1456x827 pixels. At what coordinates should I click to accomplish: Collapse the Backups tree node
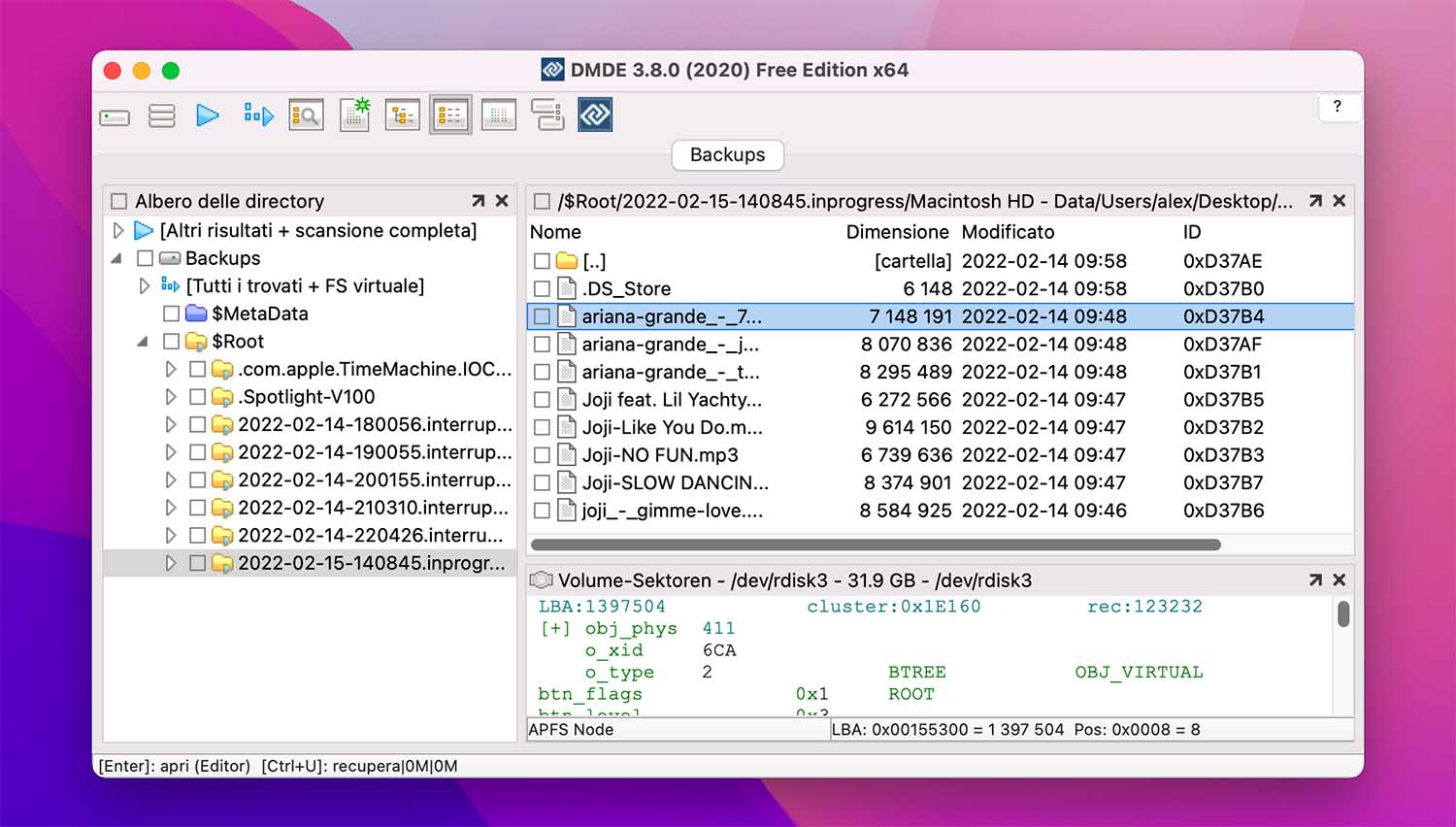click(x=117, y=258)
